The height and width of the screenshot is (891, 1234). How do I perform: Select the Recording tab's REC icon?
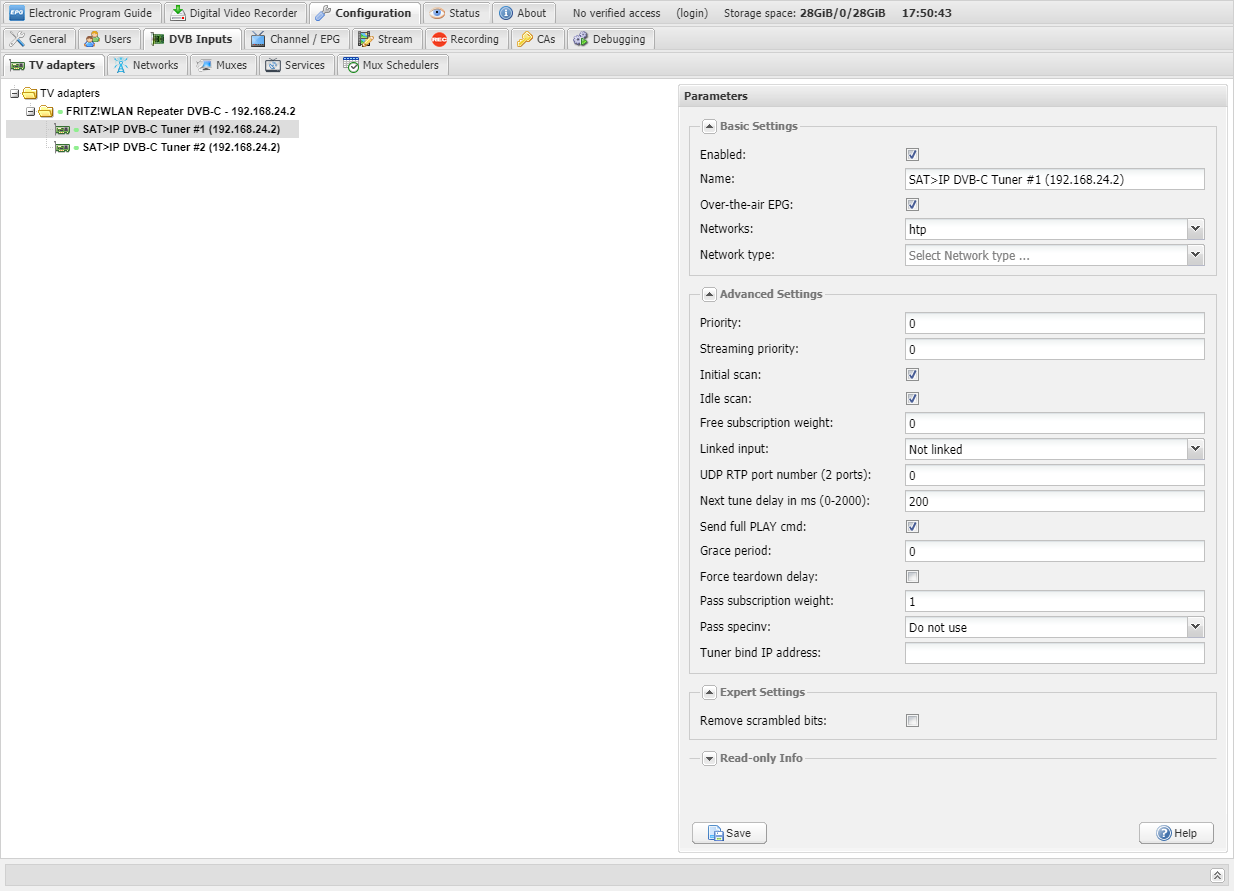pos(439,39)
